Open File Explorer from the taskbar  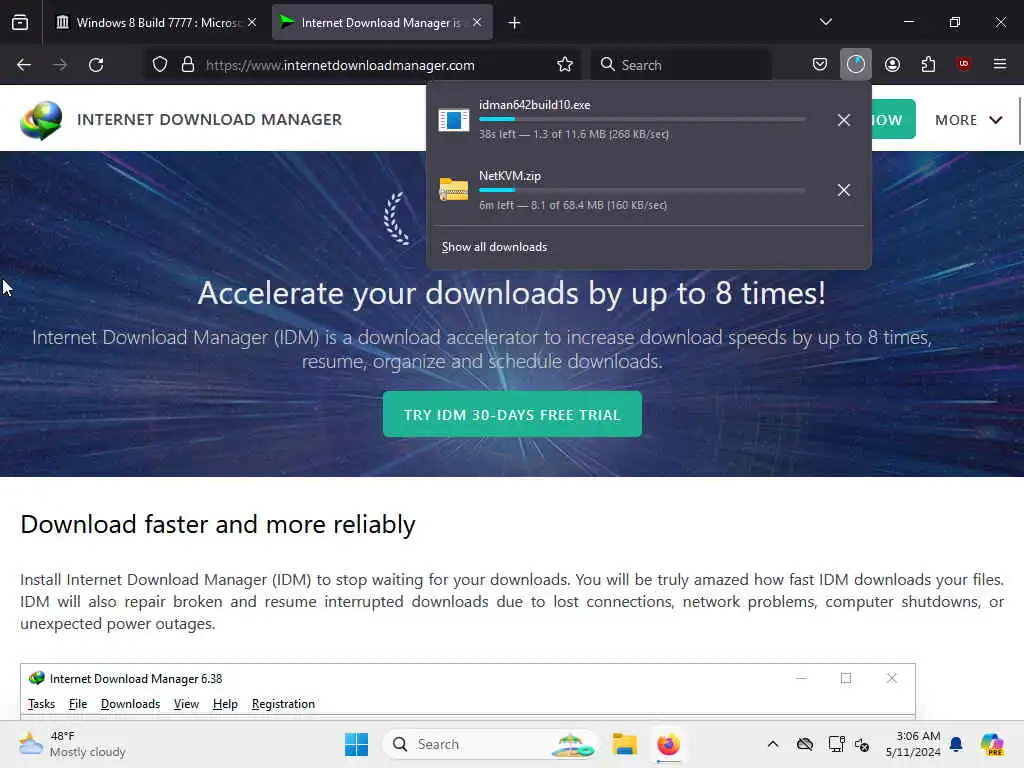pyautogui.click(x=624, y=744)
